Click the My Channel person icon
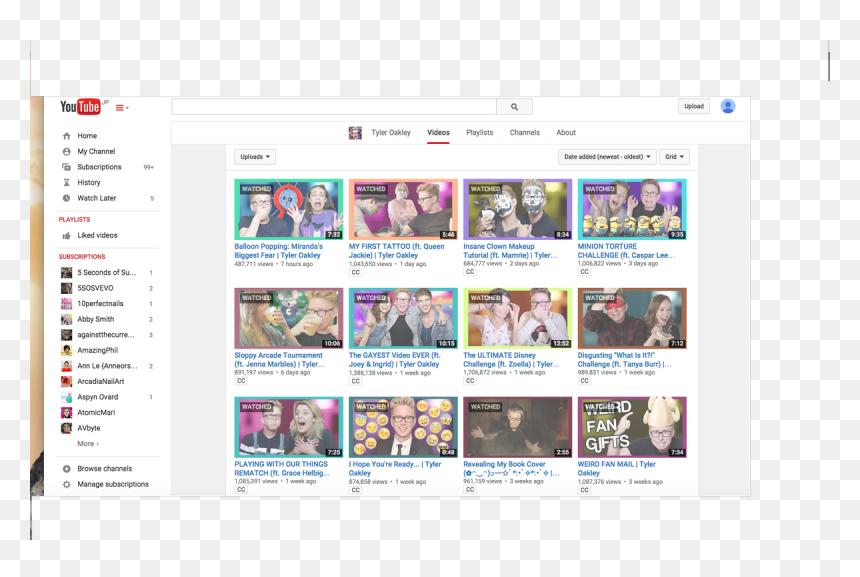The image size is (860, 577). (66, 151)
